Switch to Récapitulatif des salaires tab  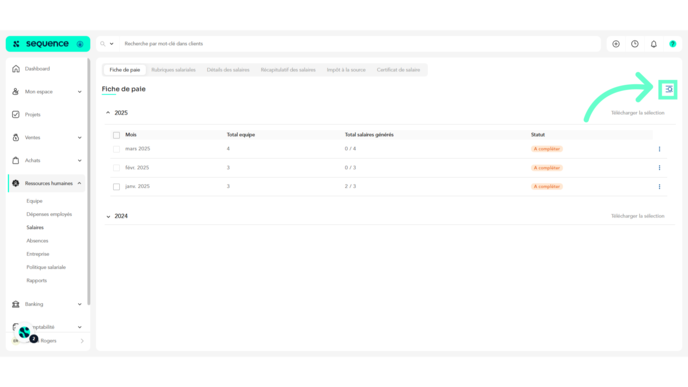[288, 70]
